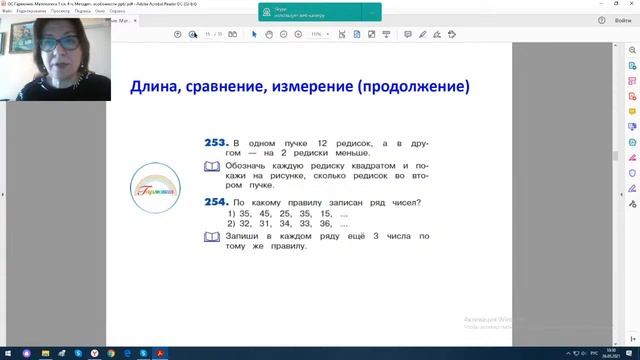Click the current page number field

208,34
